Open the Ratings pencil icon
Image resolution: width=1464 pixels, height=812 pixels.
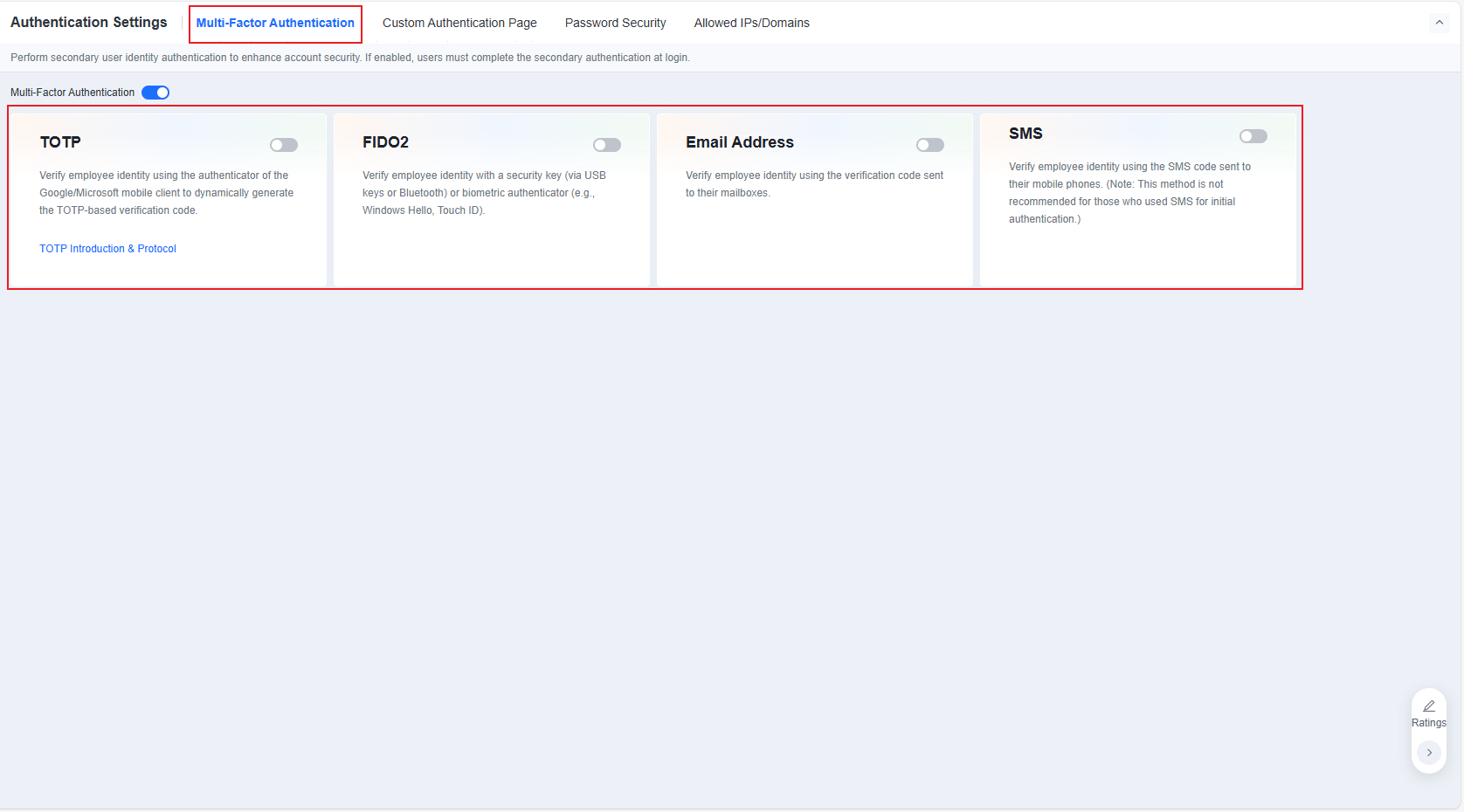tap(1429, 705)
